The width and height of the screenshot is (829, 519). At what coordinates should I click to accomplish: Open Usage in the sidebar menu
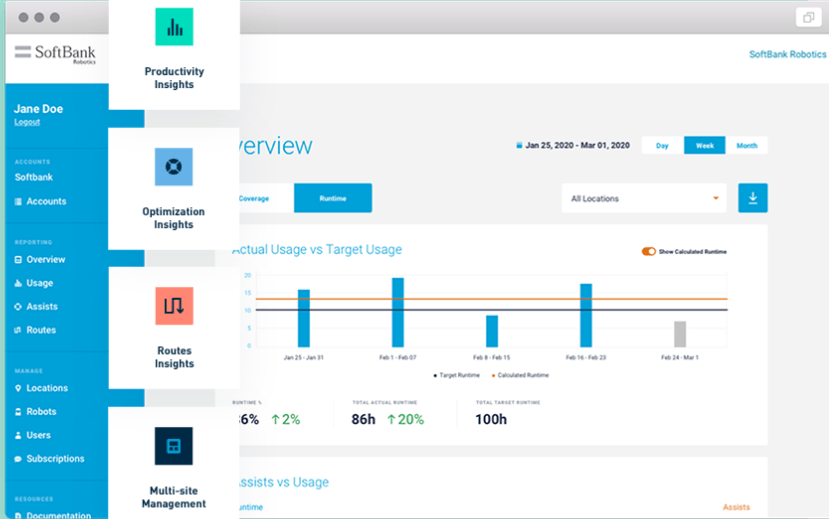pos(40,283)
